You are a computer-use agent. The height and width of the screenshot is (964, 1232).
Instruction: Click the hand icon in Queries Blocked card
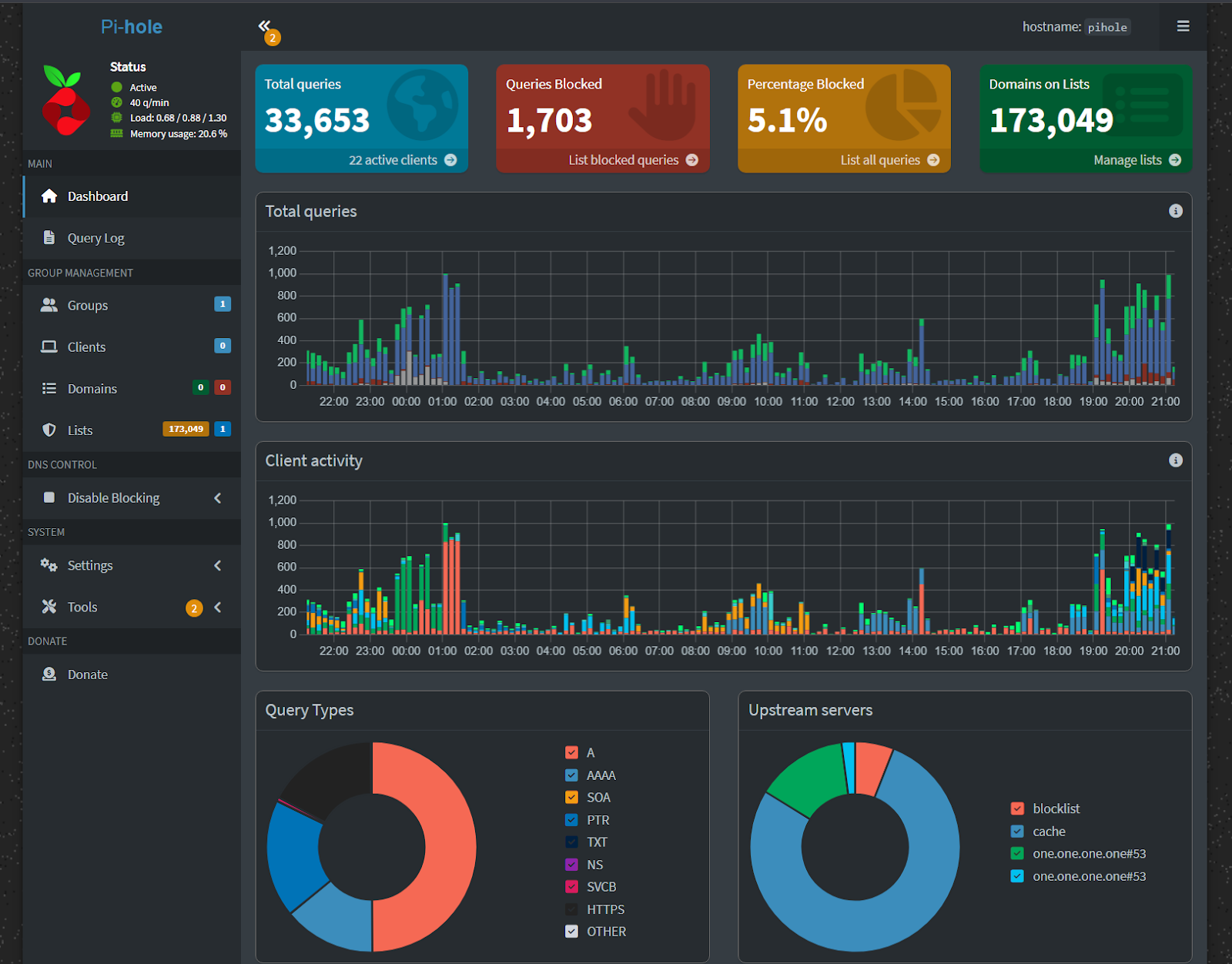(662, 105)
